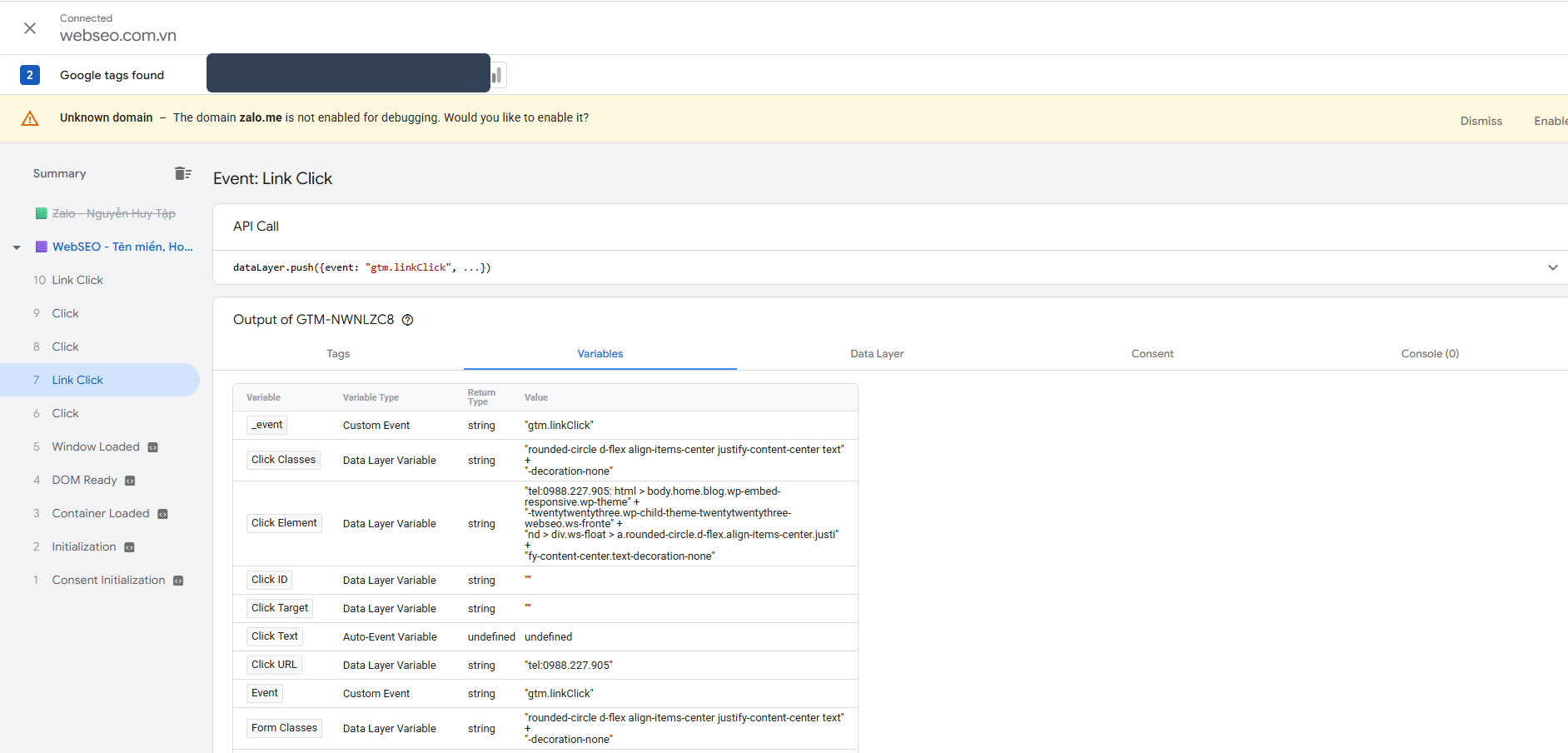Click the blue badge showing 2 tags
This screenshot has width=1568, height=753.
(30, 75)
